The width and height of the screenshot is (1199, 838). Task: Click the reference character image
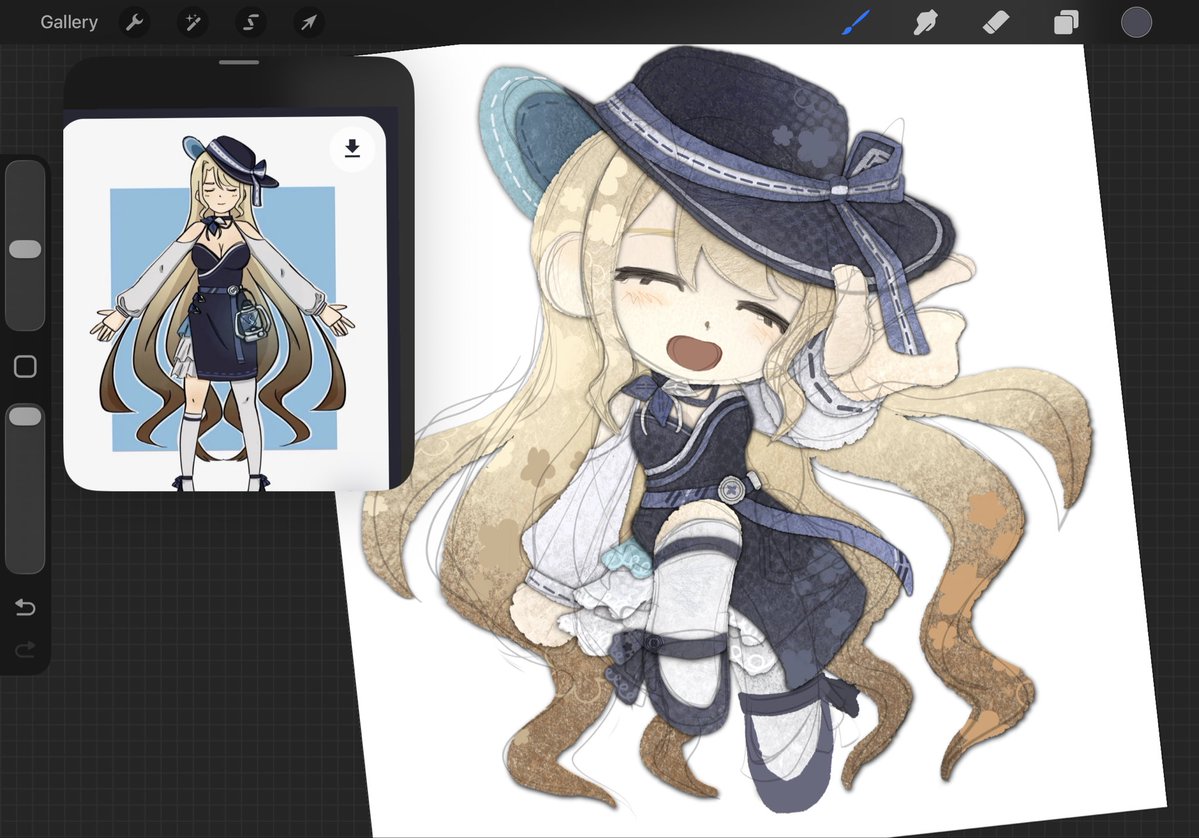pos(225,304)
